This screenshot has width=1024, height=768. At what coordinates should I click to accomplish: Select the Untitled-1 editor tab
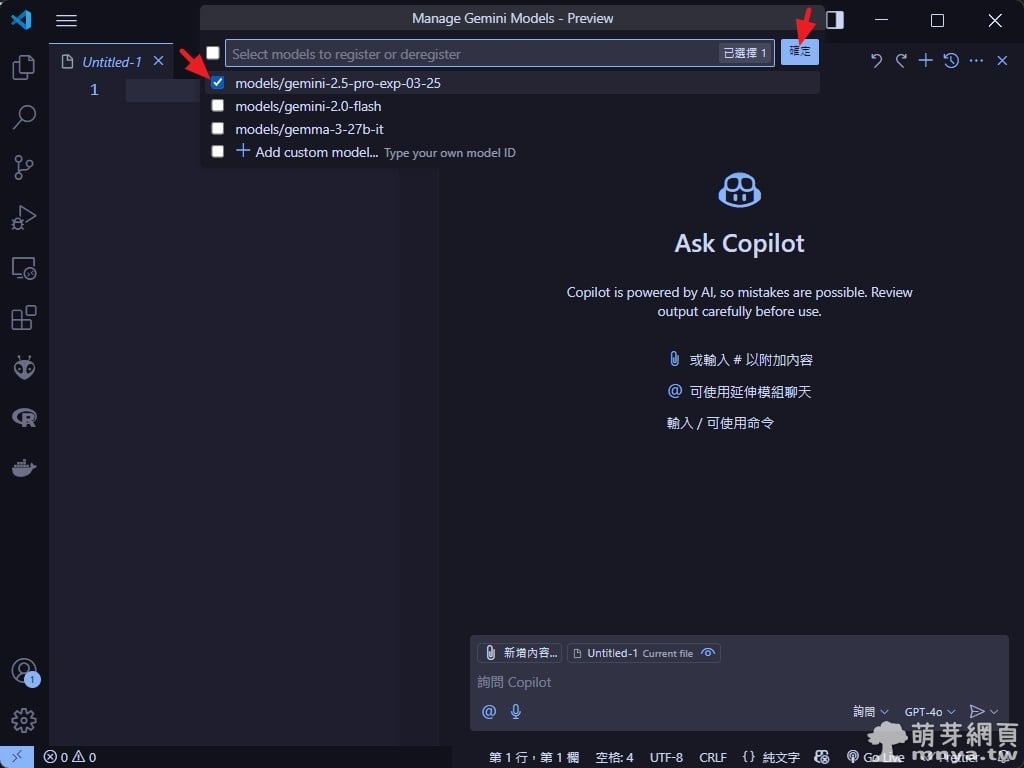(x=111, y=62)
